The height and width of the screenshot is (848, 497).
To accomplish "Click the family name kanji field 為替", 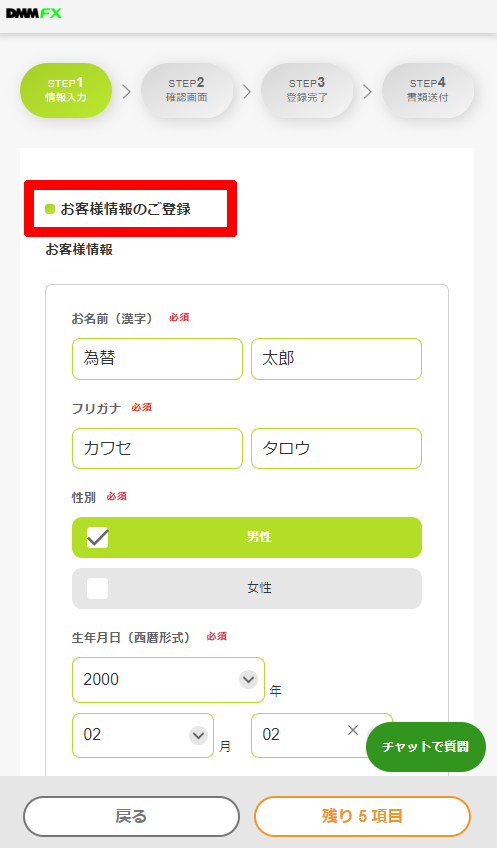I will 157,359.
